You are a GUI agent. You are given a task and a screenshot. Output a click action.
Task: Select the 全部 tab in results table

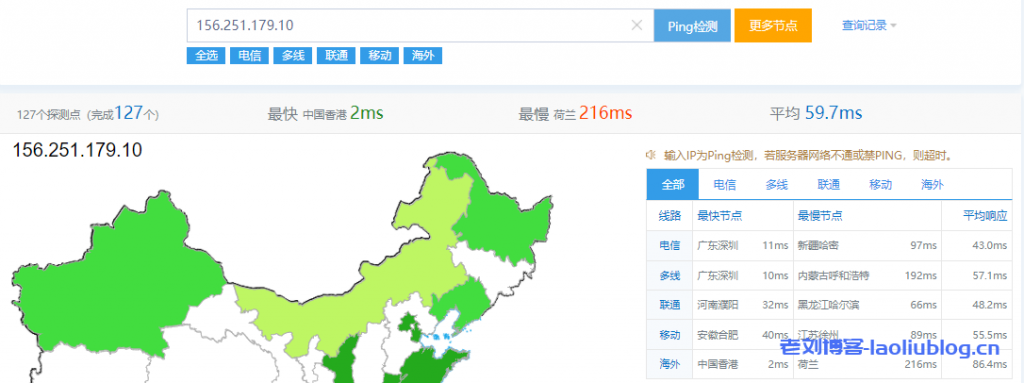pyautogui.click(x=673, y=184)
